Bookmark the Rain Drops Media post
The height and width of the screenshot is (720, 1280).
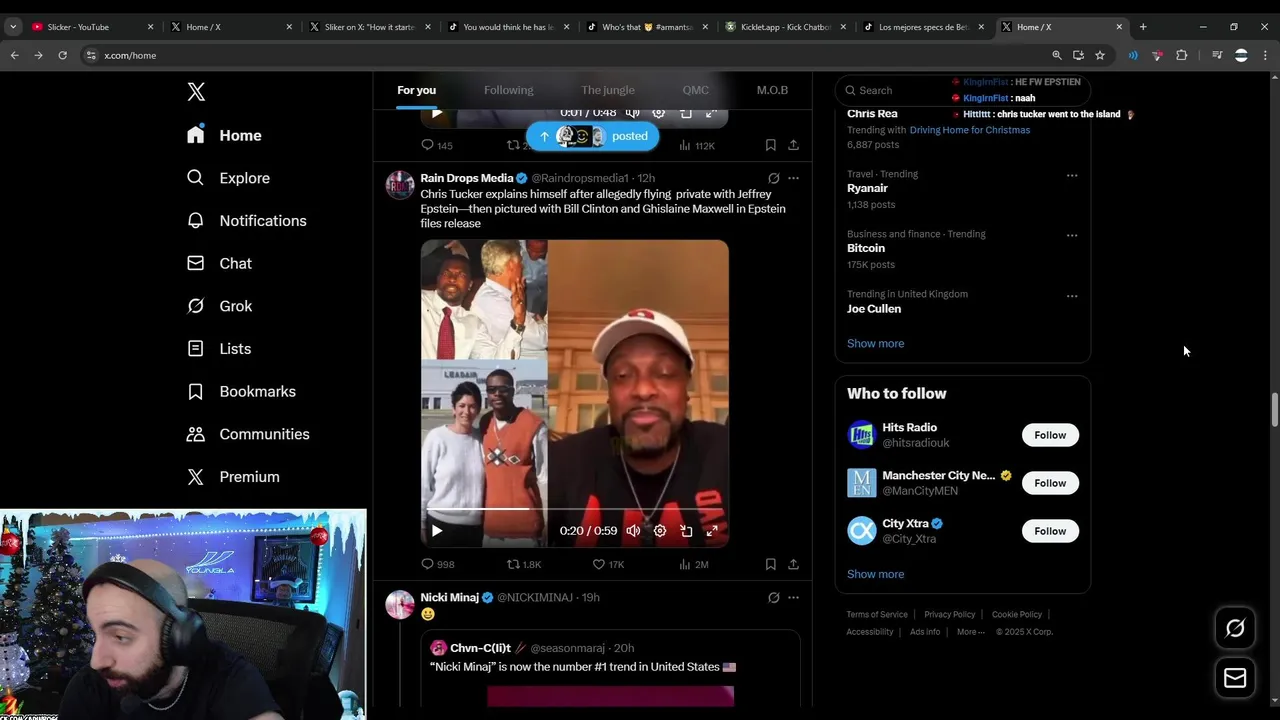pos(770,564)
